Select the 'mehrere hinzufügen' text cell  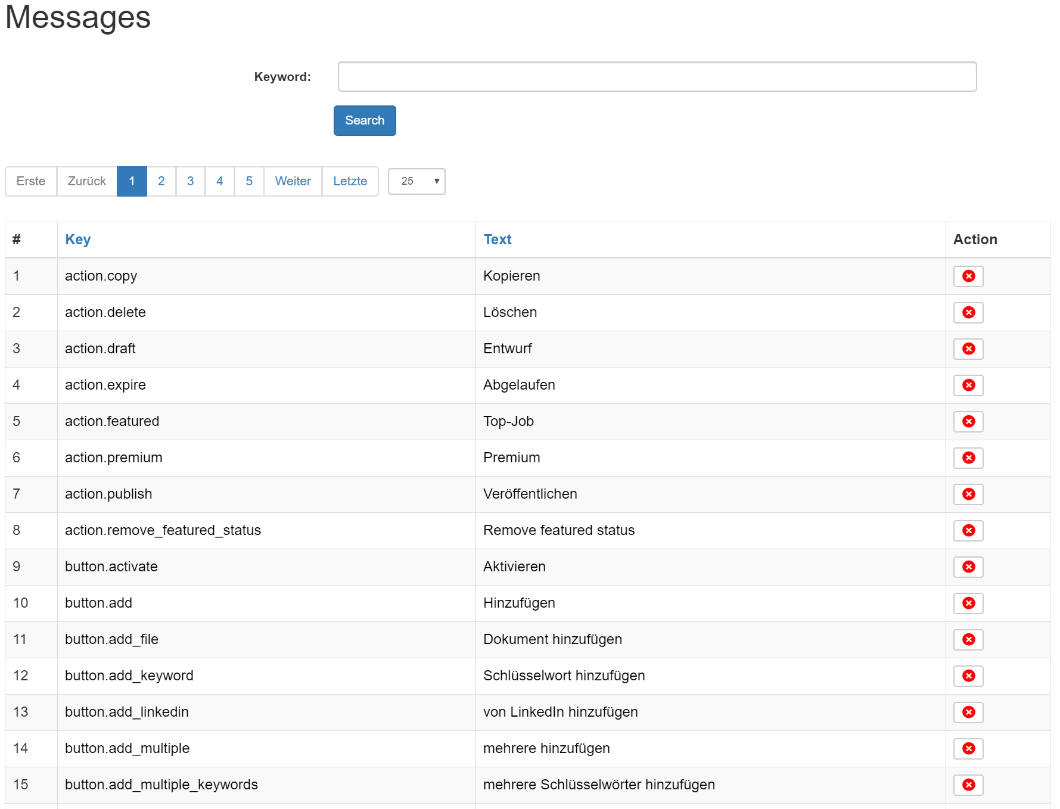[710, 749]
